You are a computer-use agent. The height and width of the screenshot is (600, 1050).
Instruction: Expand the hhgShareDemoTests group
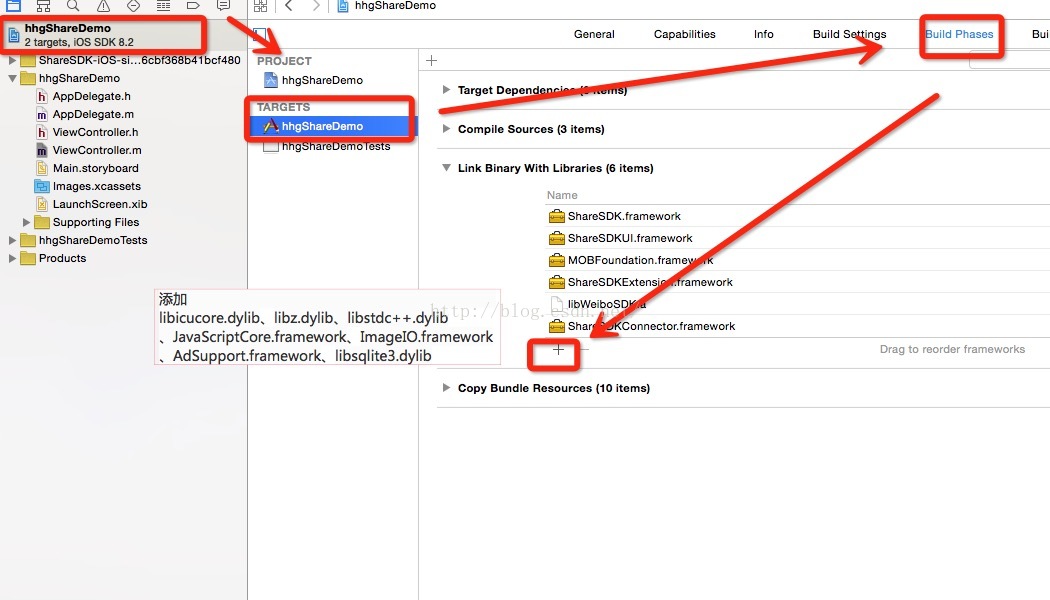(12, 240)
